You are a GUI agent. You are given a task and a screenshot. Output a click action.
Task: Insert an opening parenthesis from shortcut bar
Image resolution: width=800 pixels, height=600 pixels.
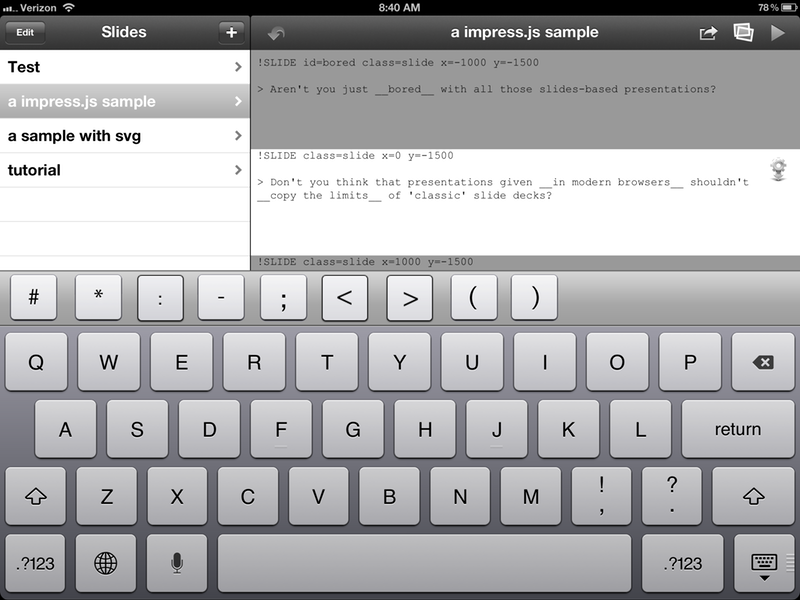[473, 297]
